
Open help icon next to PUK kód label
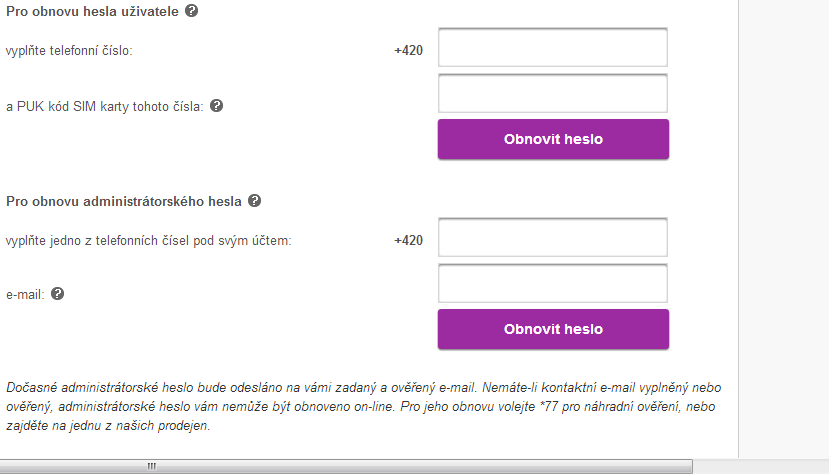coord(216,105)
